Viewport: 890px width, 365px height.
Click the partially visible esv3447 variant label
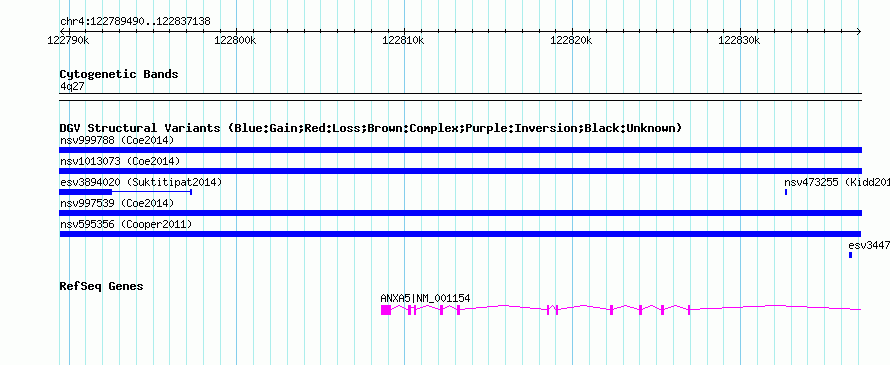click(869, 245)
